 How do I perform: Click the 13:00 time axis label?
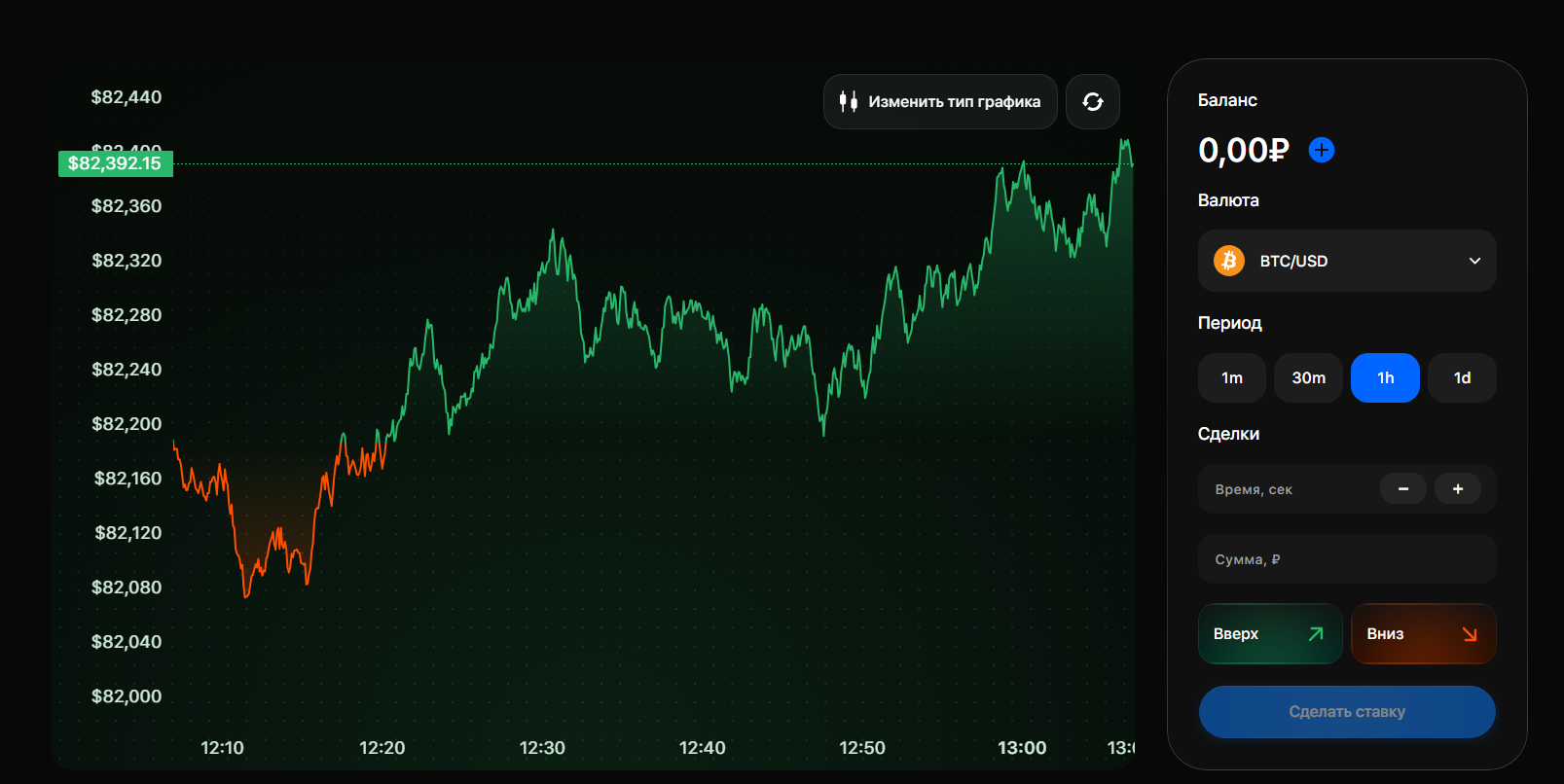[x=1022, y=748]
